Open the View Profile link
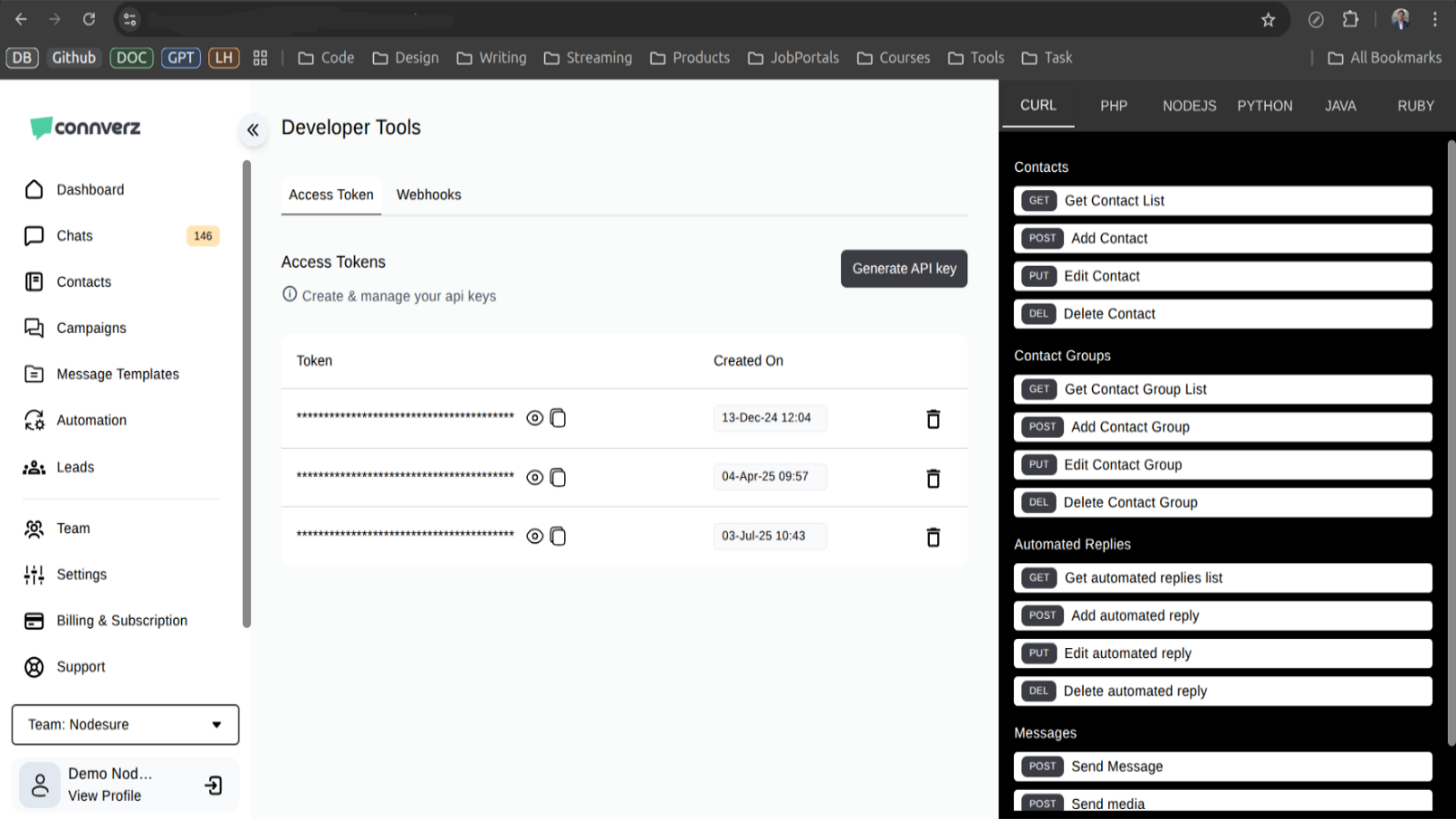This screenshot has height=819, width=1456. pos(104,795)
